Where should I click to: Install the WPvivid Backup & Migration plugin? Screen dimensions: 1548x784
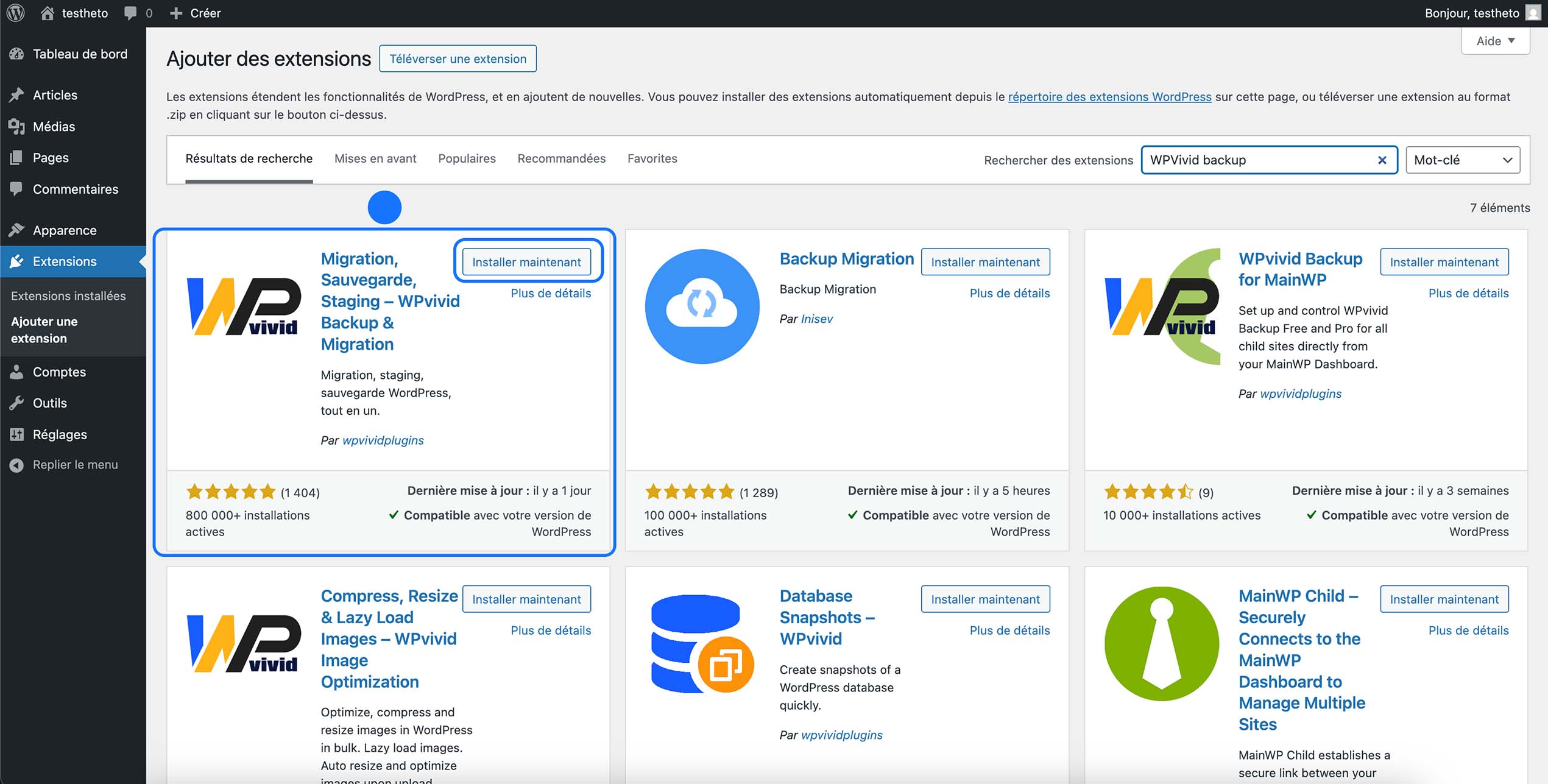pos(527,261)
